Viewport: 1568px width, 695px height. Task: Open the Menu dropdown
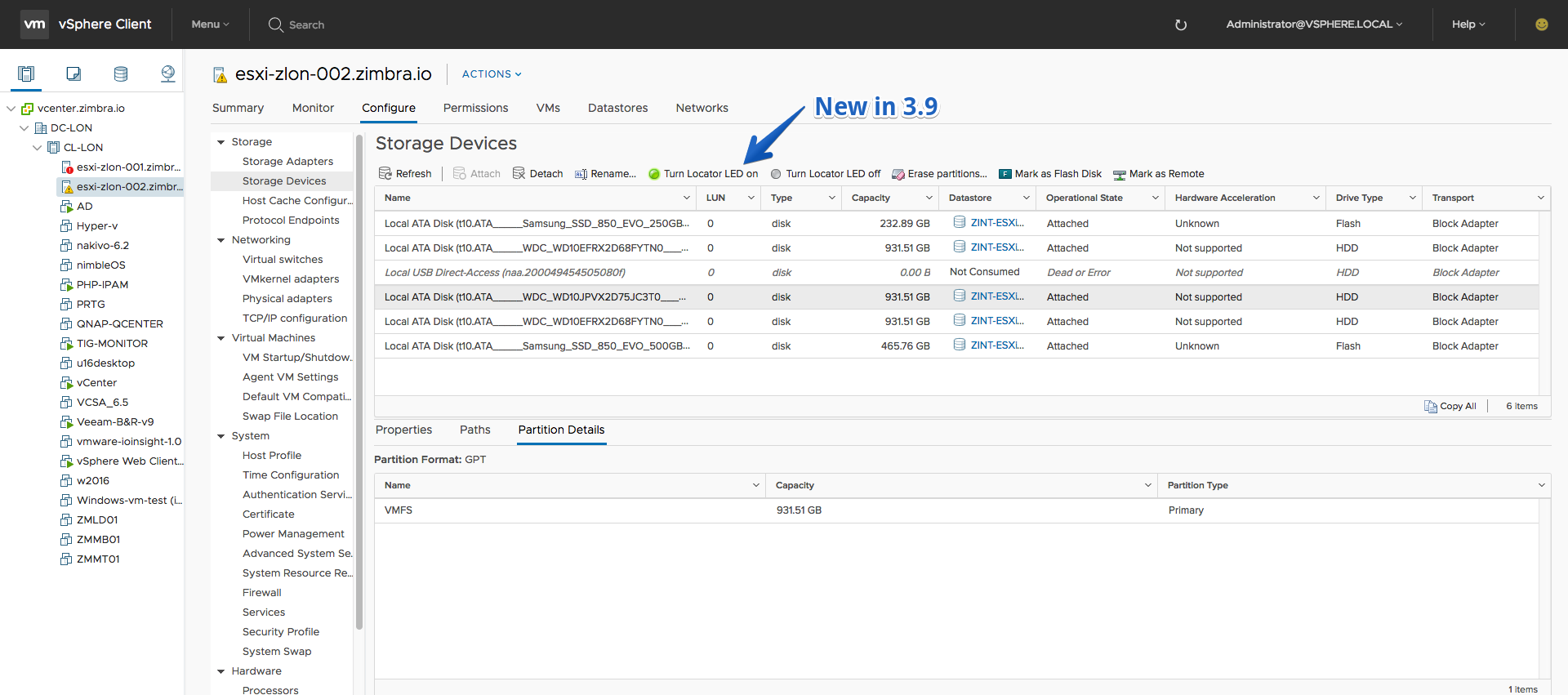point(211,25)
